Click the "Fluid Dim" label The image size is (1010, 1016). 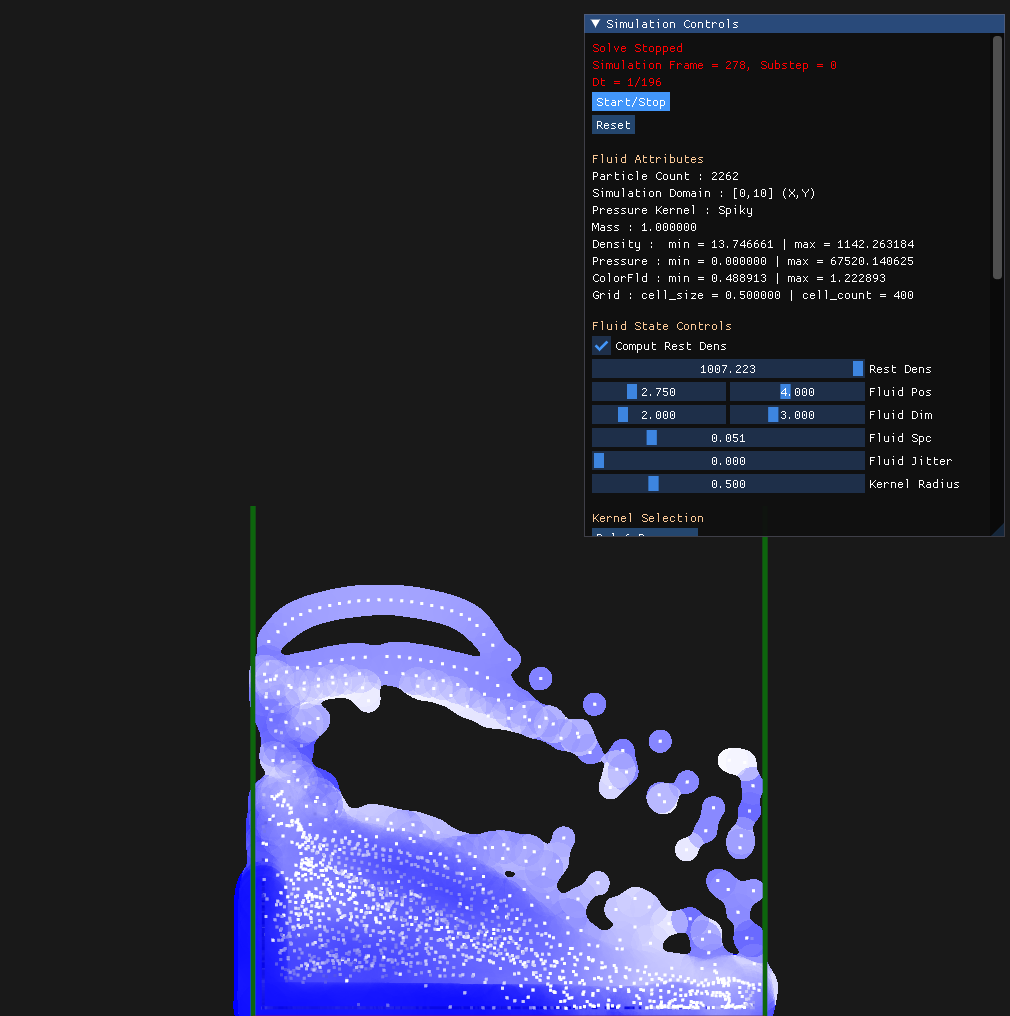click(x=900, y=415)
